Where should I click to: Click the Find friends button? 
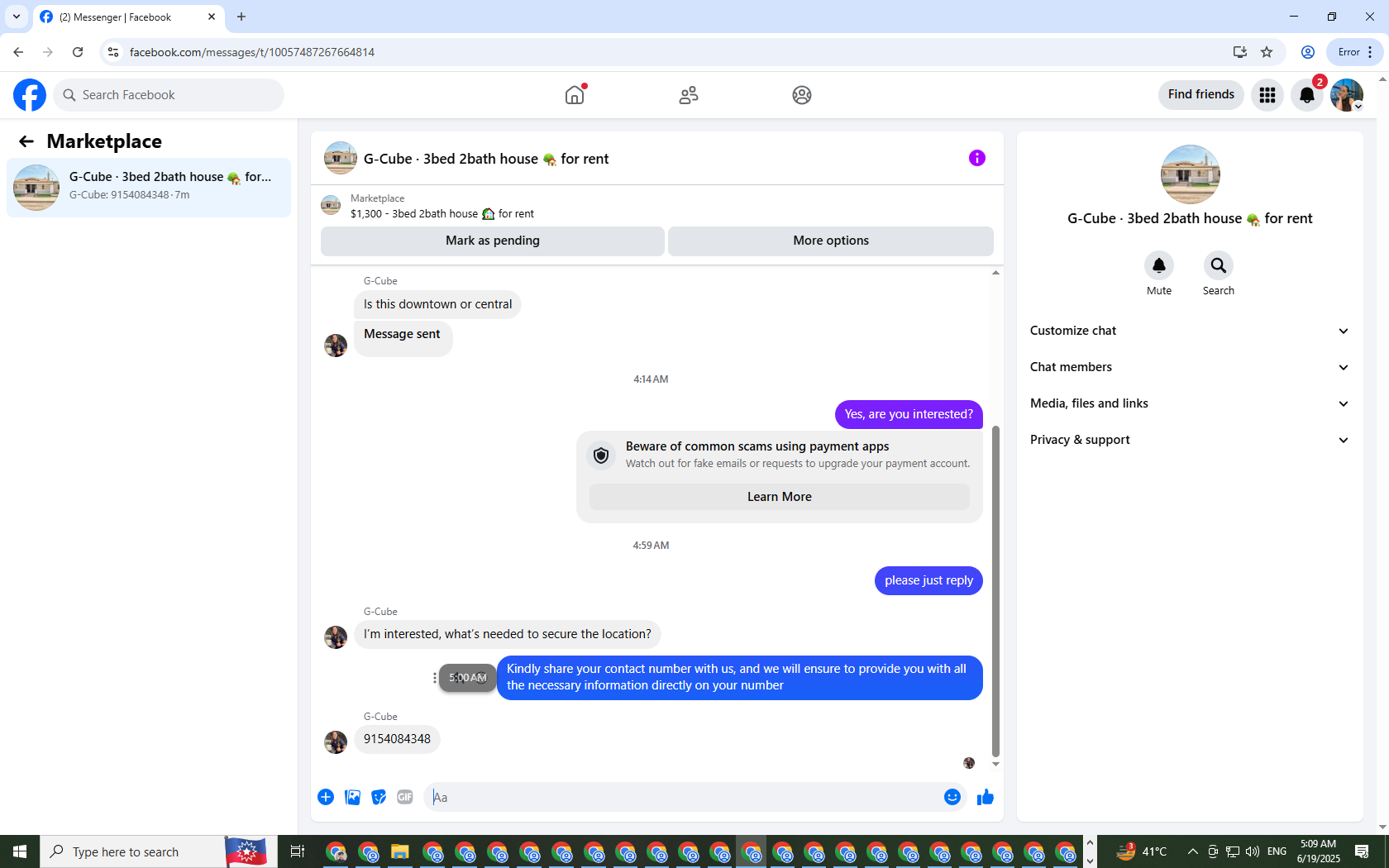(x=1201, y=95)
